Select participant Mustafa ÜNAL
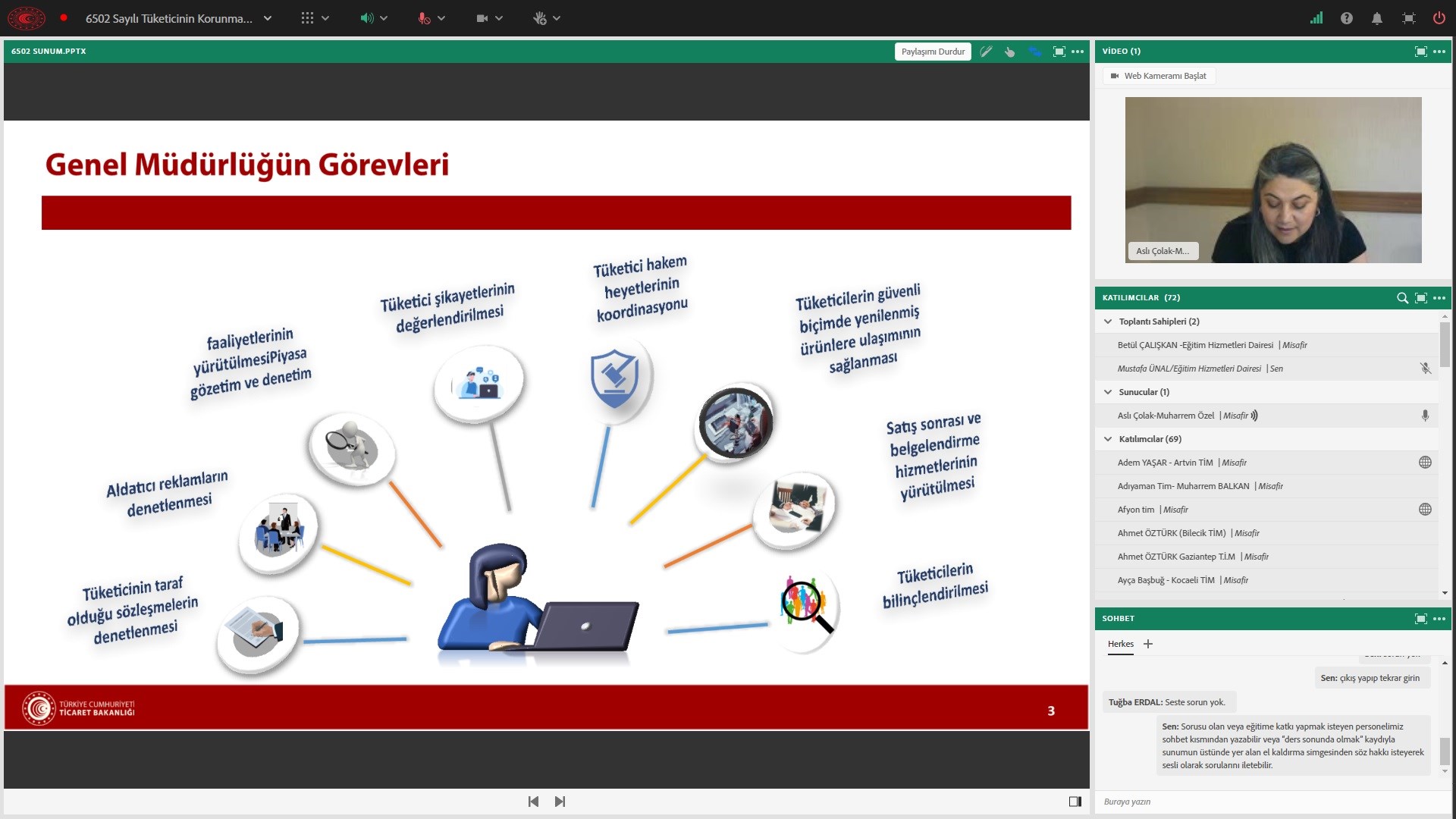Viewport: 1456px width, 819px height. [1266, 369]
